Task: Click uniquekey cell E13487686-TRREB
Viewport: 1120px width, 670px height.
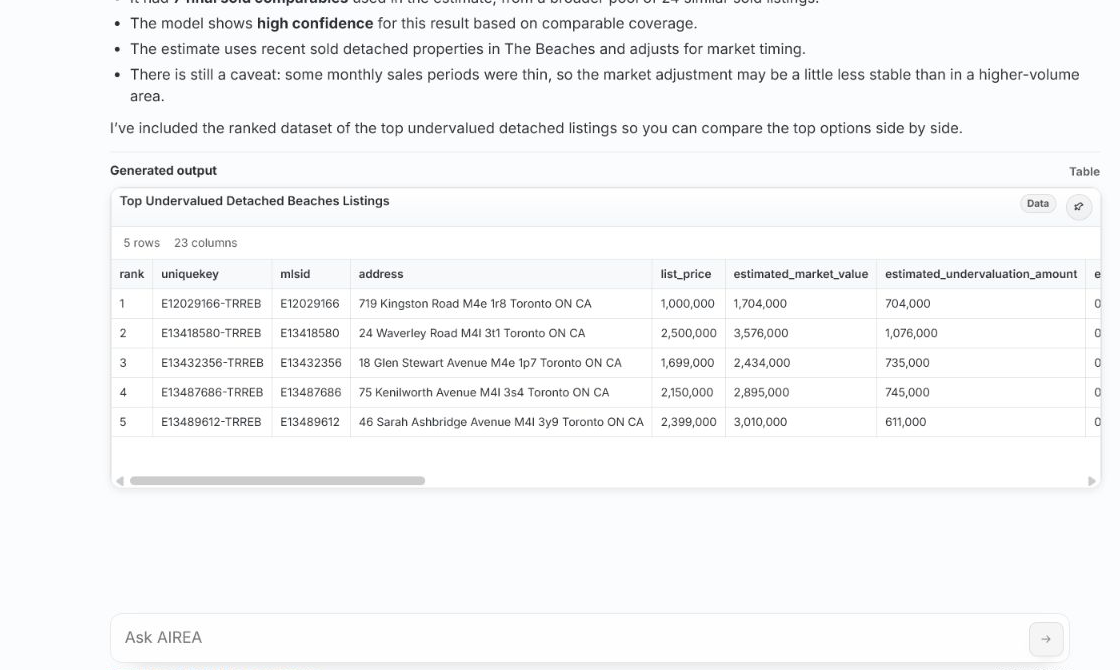Action: click(x=212, y=392)
